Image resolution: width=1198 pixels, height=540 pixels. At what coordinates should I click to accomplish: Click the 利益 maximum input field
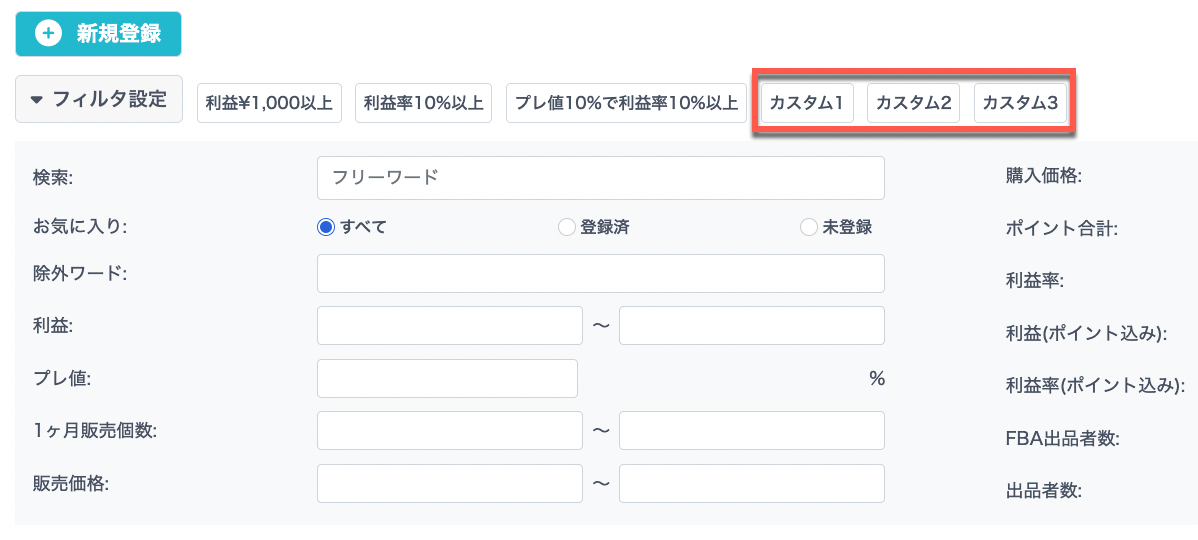tap(751, 326)
